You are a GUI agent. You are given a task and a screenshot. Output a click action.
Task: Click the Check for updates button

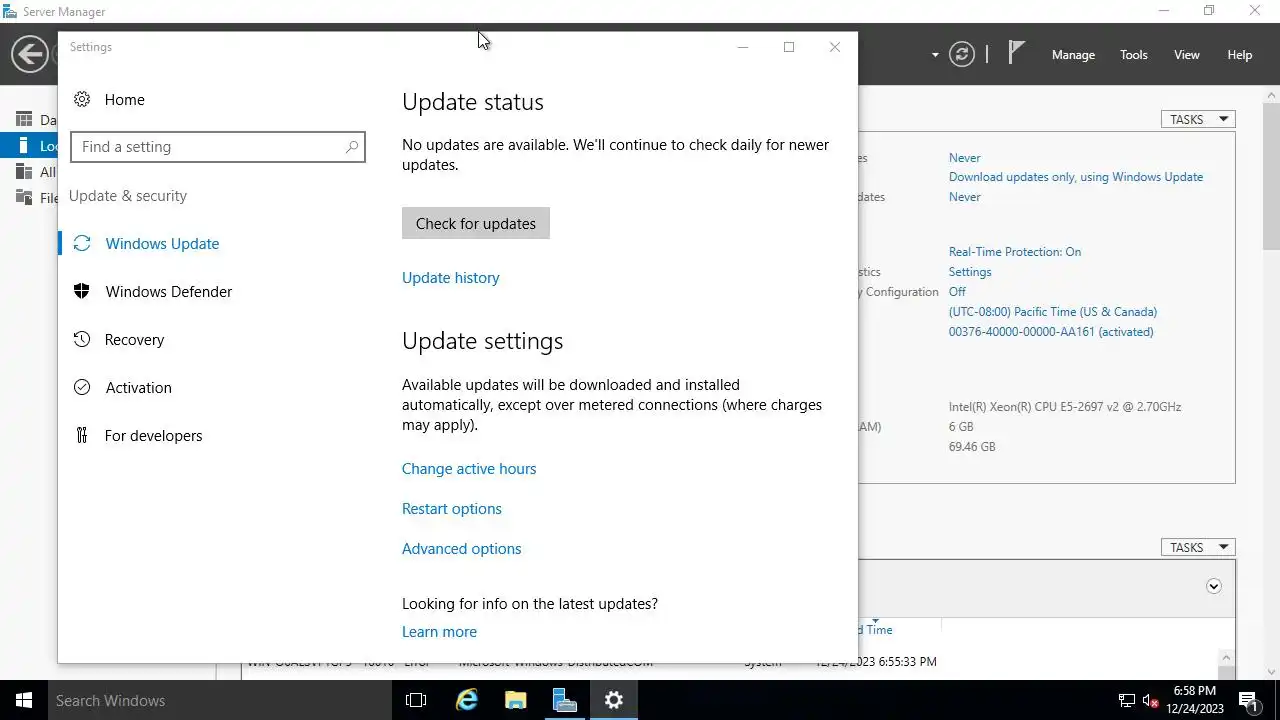(x=476, y=223)
